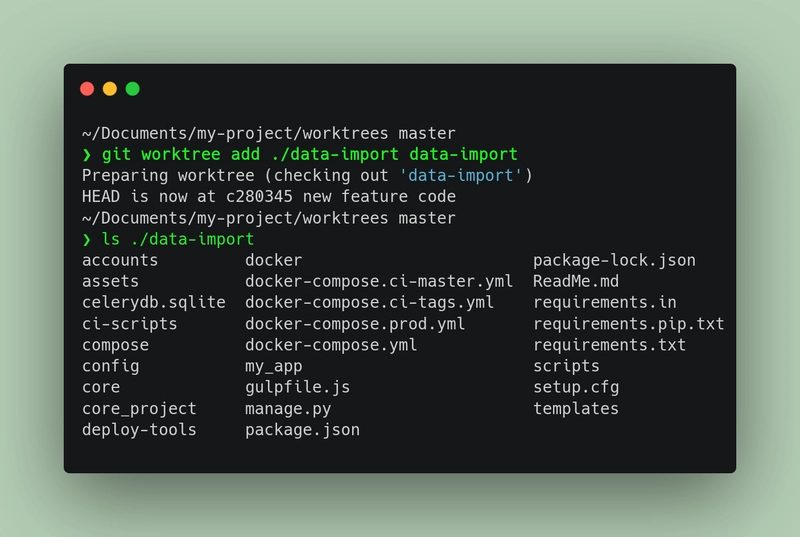
Task: Click the green maximize window dot
Action: coord(133,89)
